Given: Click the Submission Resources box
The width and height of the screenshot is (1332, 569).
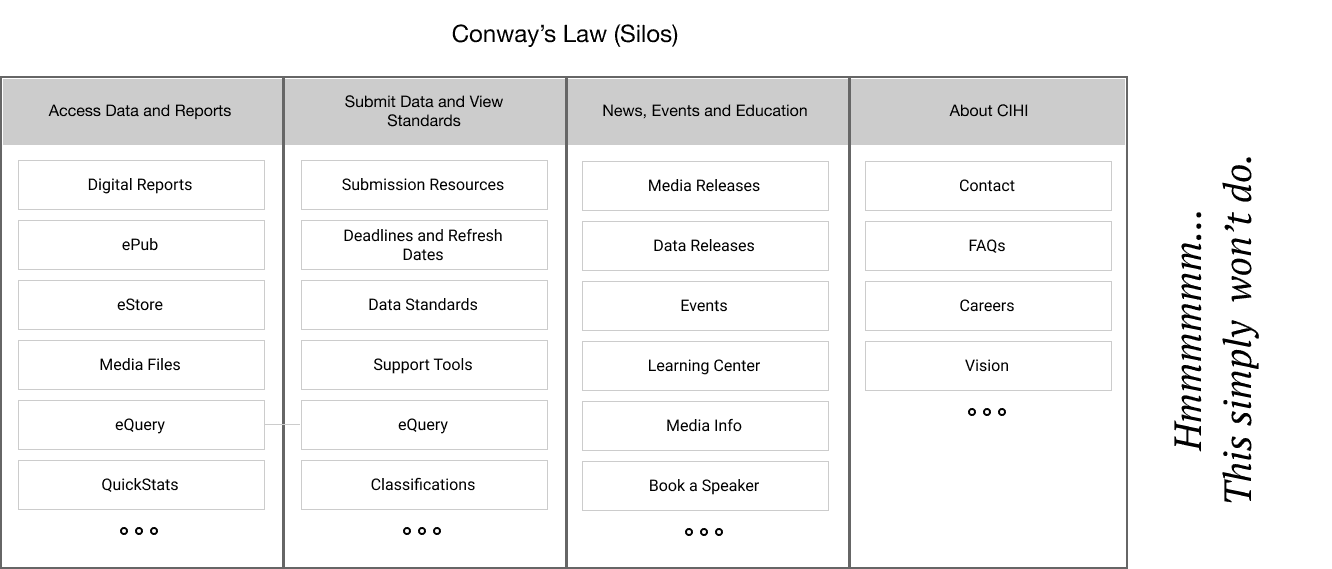Looking at the screenshot, I should (424, 185).
